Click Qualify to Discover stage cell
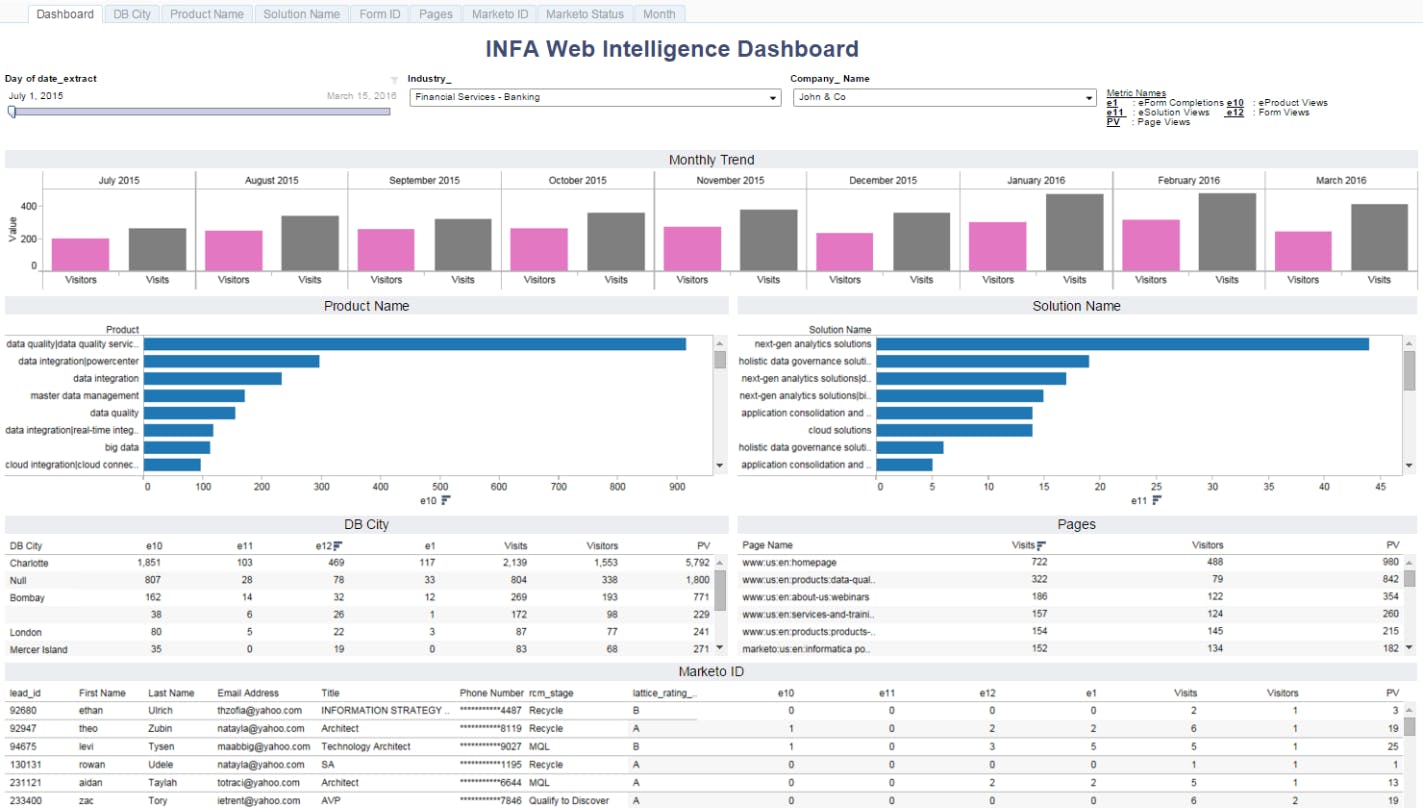1423x808 pixels. 569,801
